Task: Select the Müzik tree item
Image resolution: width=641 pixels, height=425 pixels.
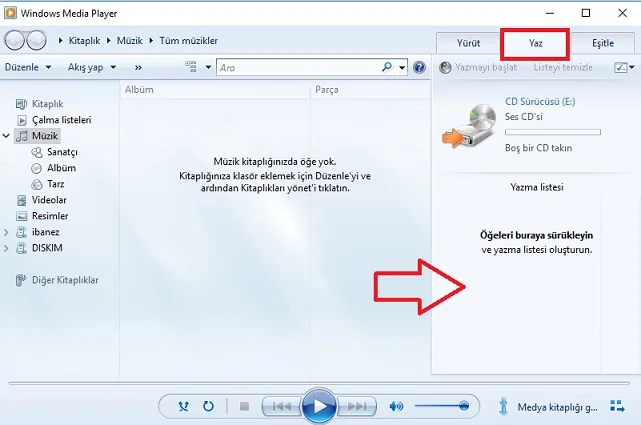Action: (x=37, y=136)
